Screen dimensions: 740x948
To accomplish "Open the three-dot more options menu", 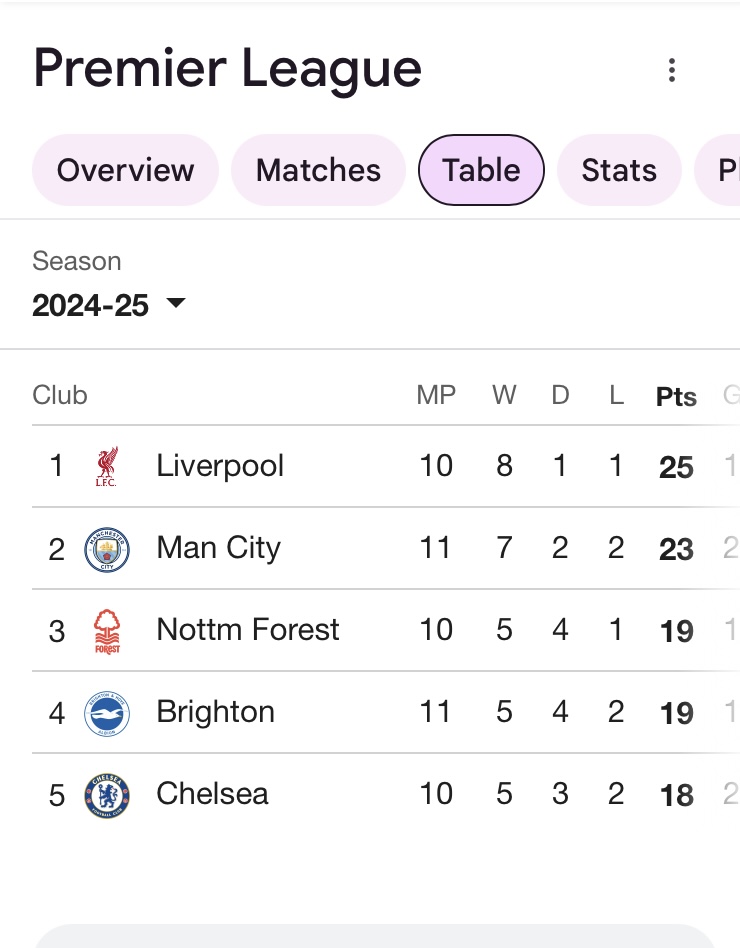I will coord(672,70).
